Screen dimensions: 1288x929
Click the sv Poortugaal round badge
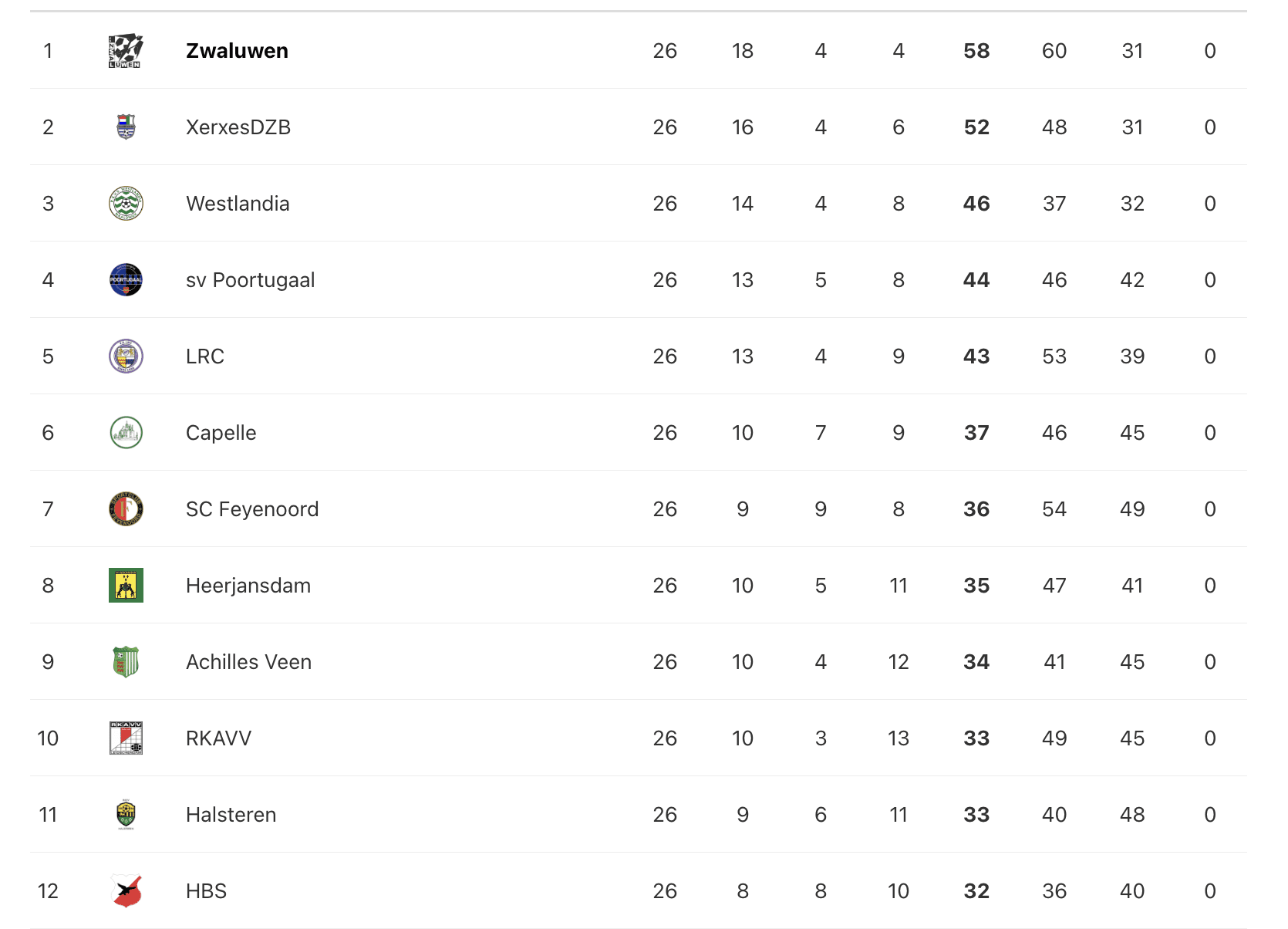[126, 279]
